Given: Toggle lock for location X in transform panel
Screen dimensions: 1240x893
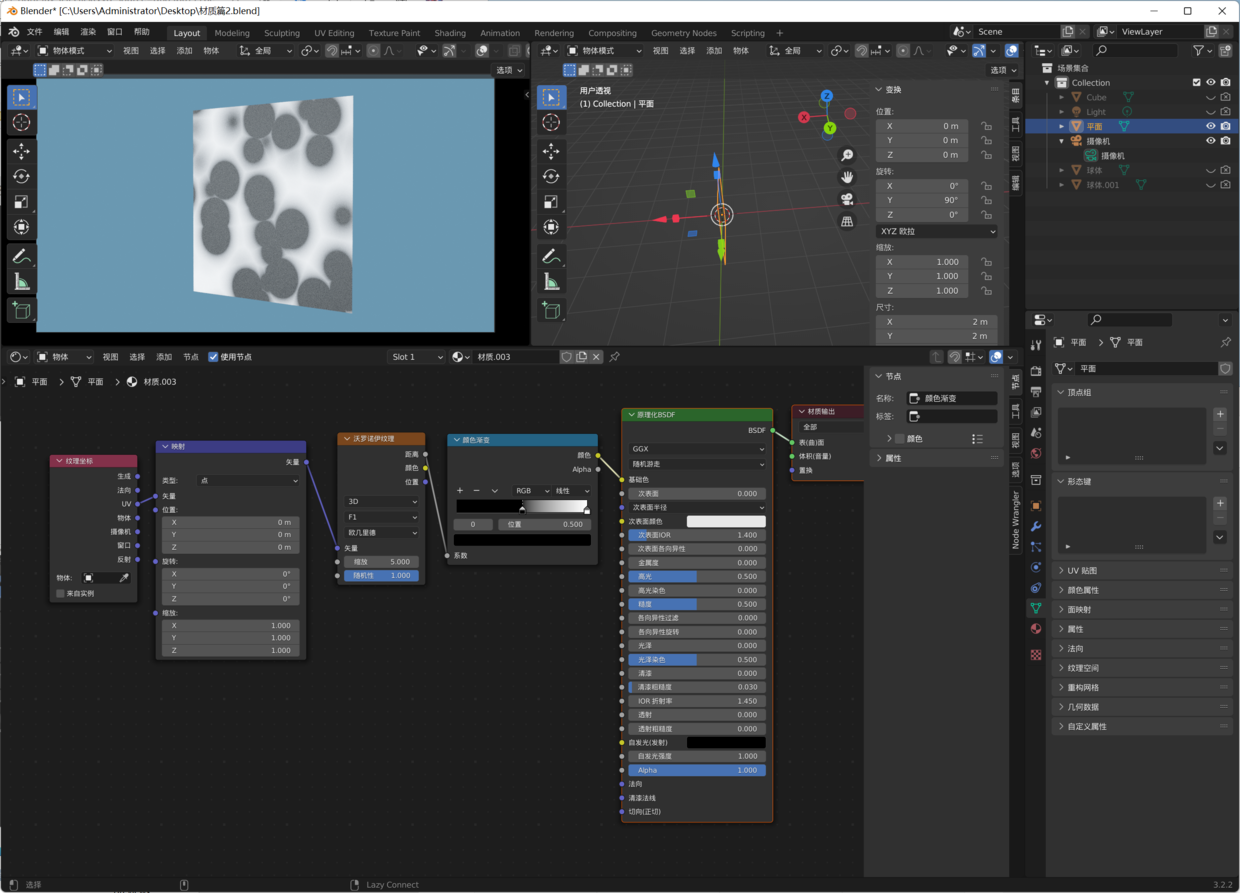Looking at the screenshot, I should pyautogui.click(x=986, y=126).
